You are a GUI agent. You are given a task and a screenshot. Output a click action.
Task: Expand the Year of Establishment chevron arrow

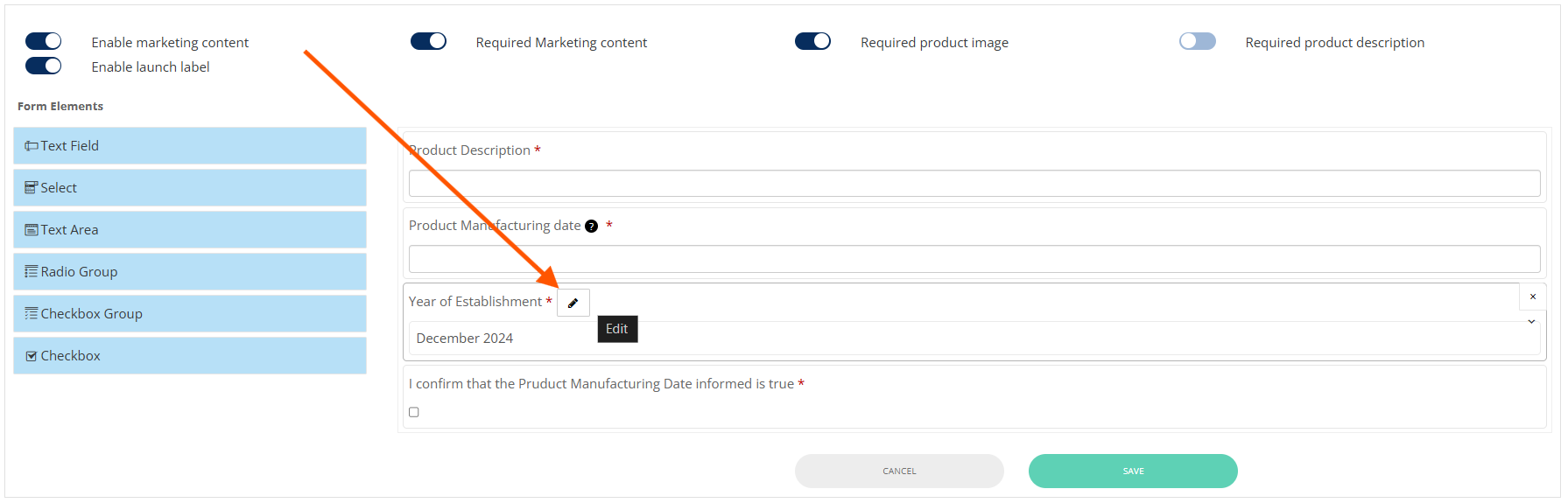pos(1531,322)
